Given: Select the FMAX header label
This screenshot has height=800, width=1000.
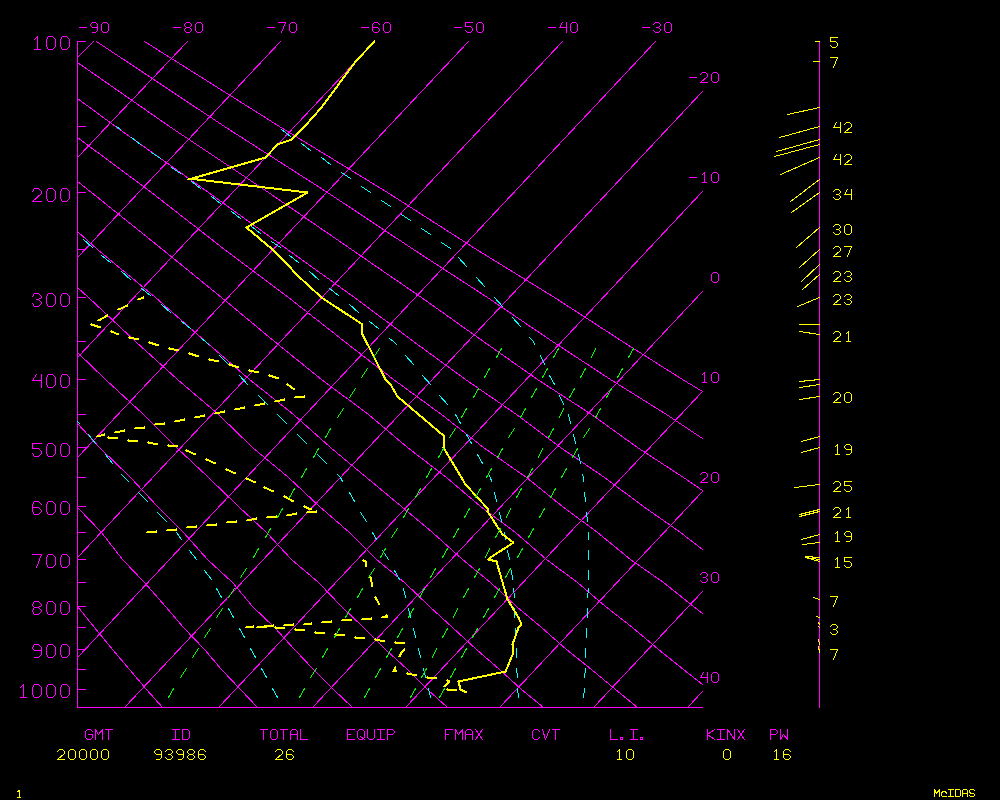Looking at the screenshot, I should coord(464,735).
